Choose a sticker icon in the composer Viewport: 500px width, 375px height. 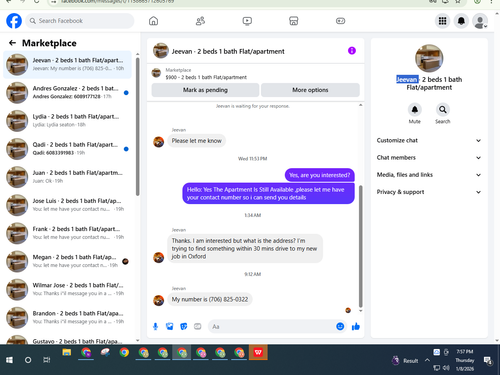point(184,326)
